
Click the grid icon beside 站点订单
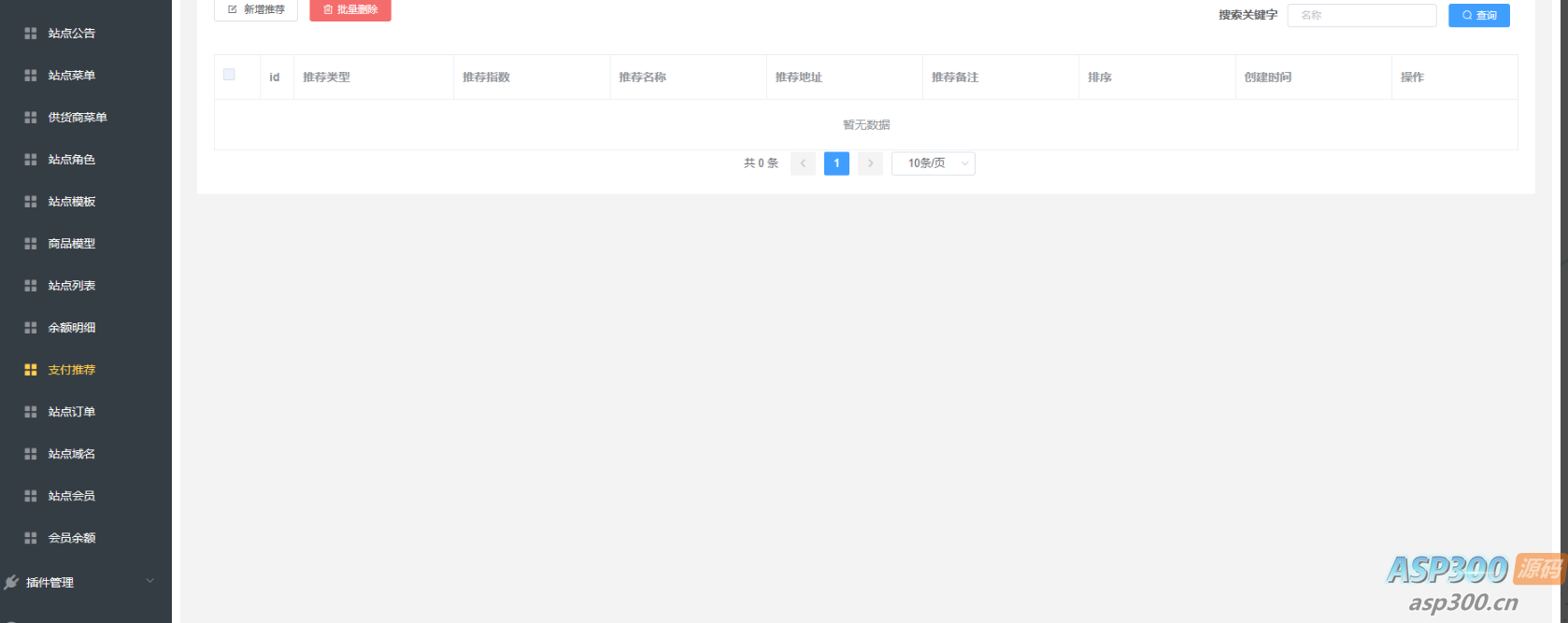click(31, 412)
